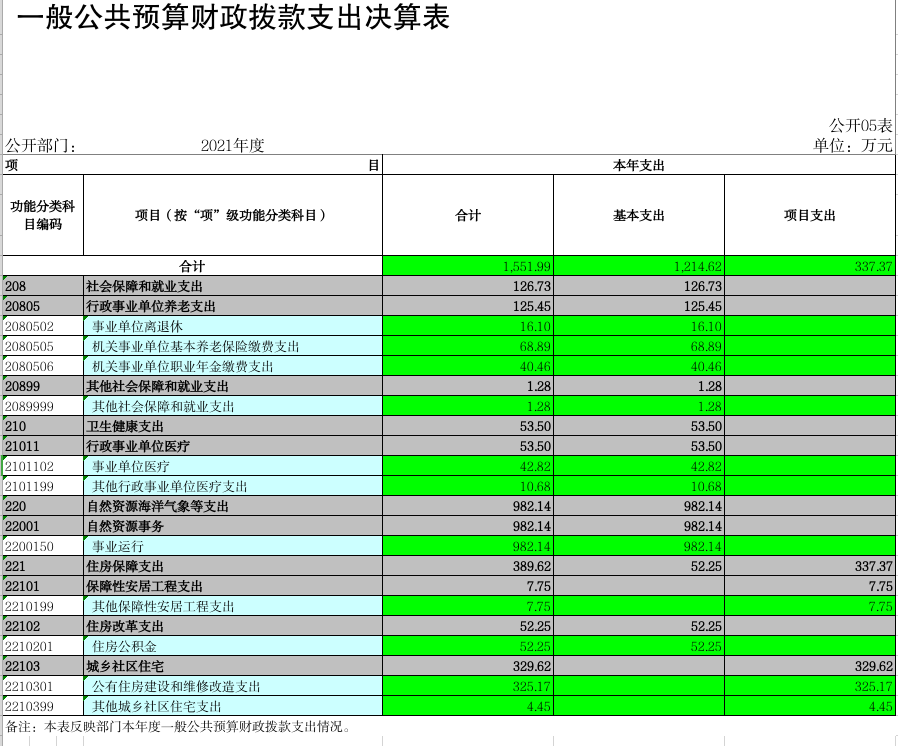Select code cell 2210201
This screenshot has height=746, width=898.
43,646
